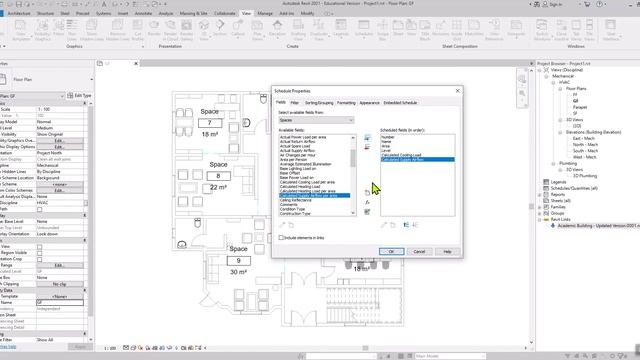The width and height of the screenshot is (640, 360).
Task: Select 'Area' in Scheduled fields list
Action: [x=386, y=146]
